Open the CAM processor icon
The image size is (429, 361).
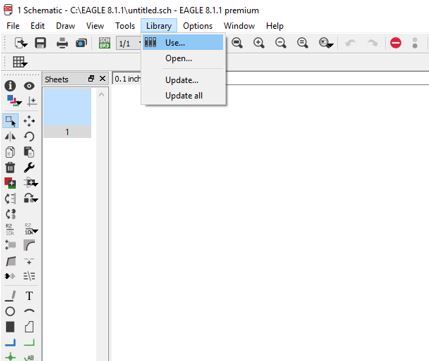[81, 43]
